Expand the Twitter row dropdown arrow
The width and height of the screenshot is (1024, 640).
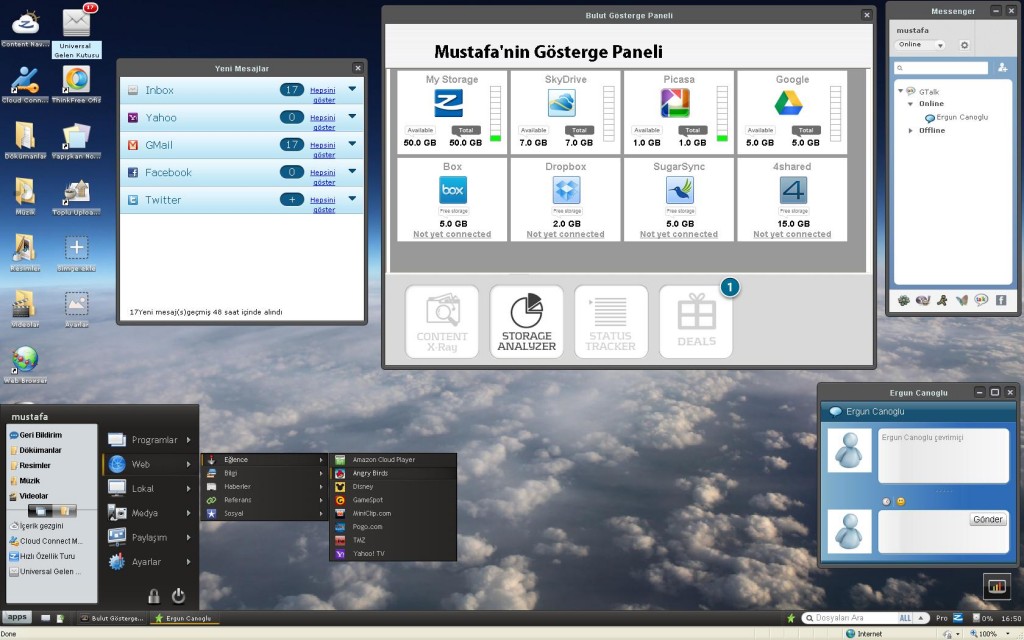(x=352, y=199)
